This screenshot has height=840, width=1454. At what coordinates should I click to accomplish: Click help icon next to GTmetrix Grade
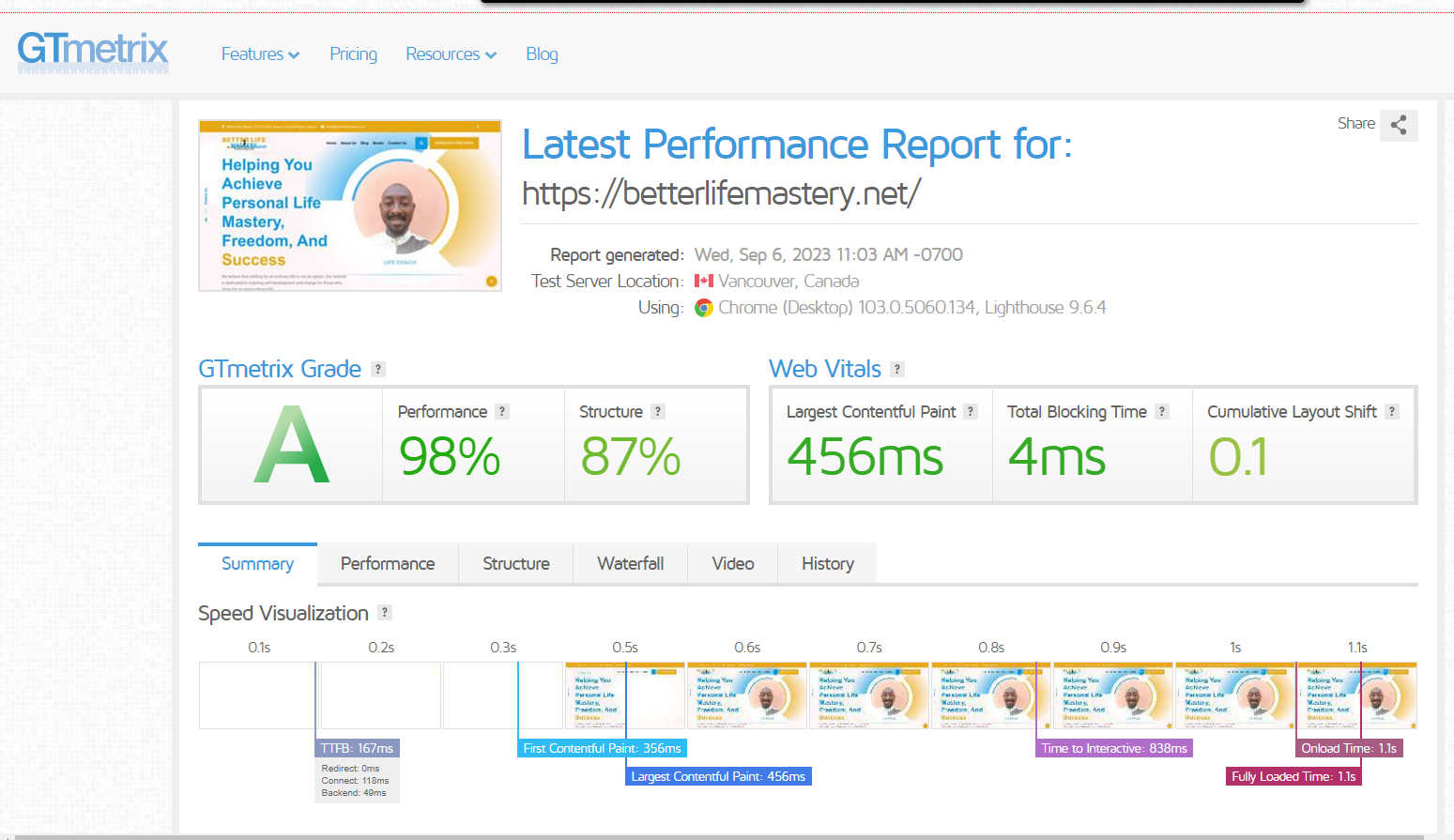[x=378, y=370]
